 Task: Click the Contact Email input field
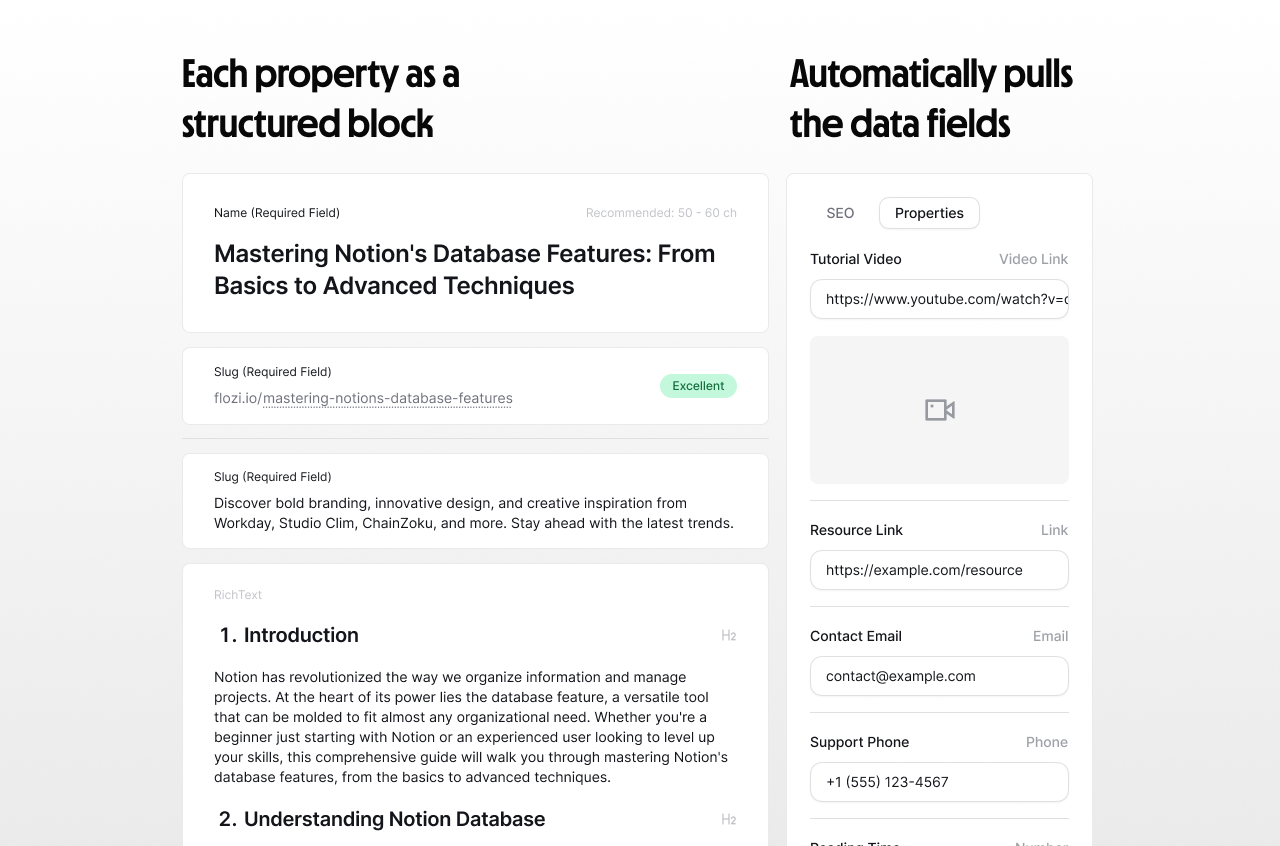pos(939,676)
